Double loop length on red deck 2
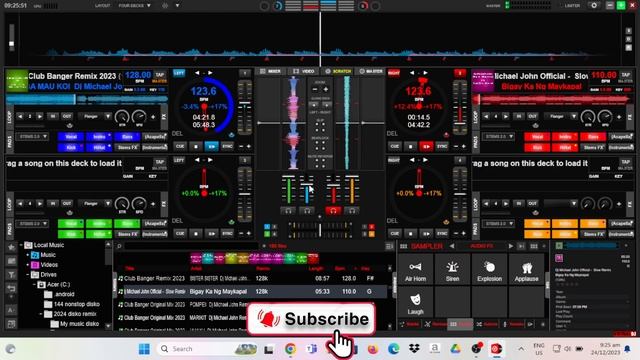The image size is (640, 360). point(505,116)
